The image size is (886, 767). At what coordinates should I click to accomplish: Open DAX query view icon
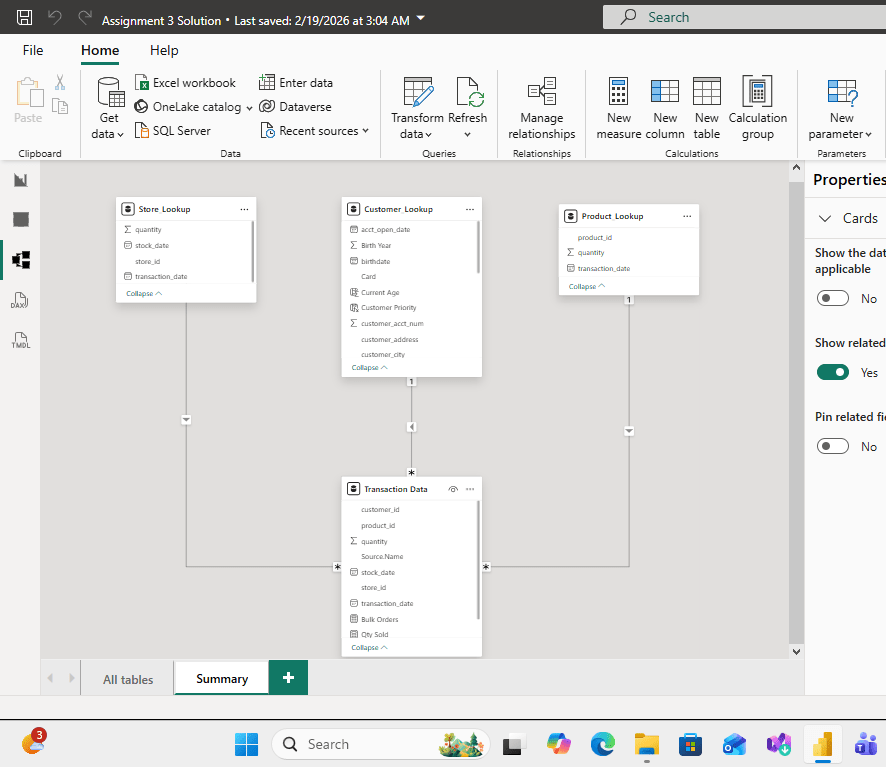(20, 301)
